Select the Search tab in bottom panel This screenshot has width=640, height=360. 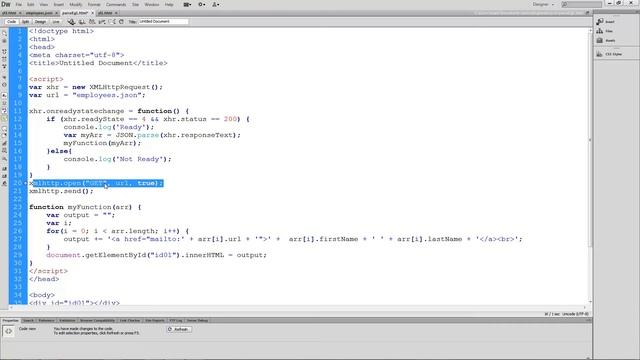pos(28,321)
